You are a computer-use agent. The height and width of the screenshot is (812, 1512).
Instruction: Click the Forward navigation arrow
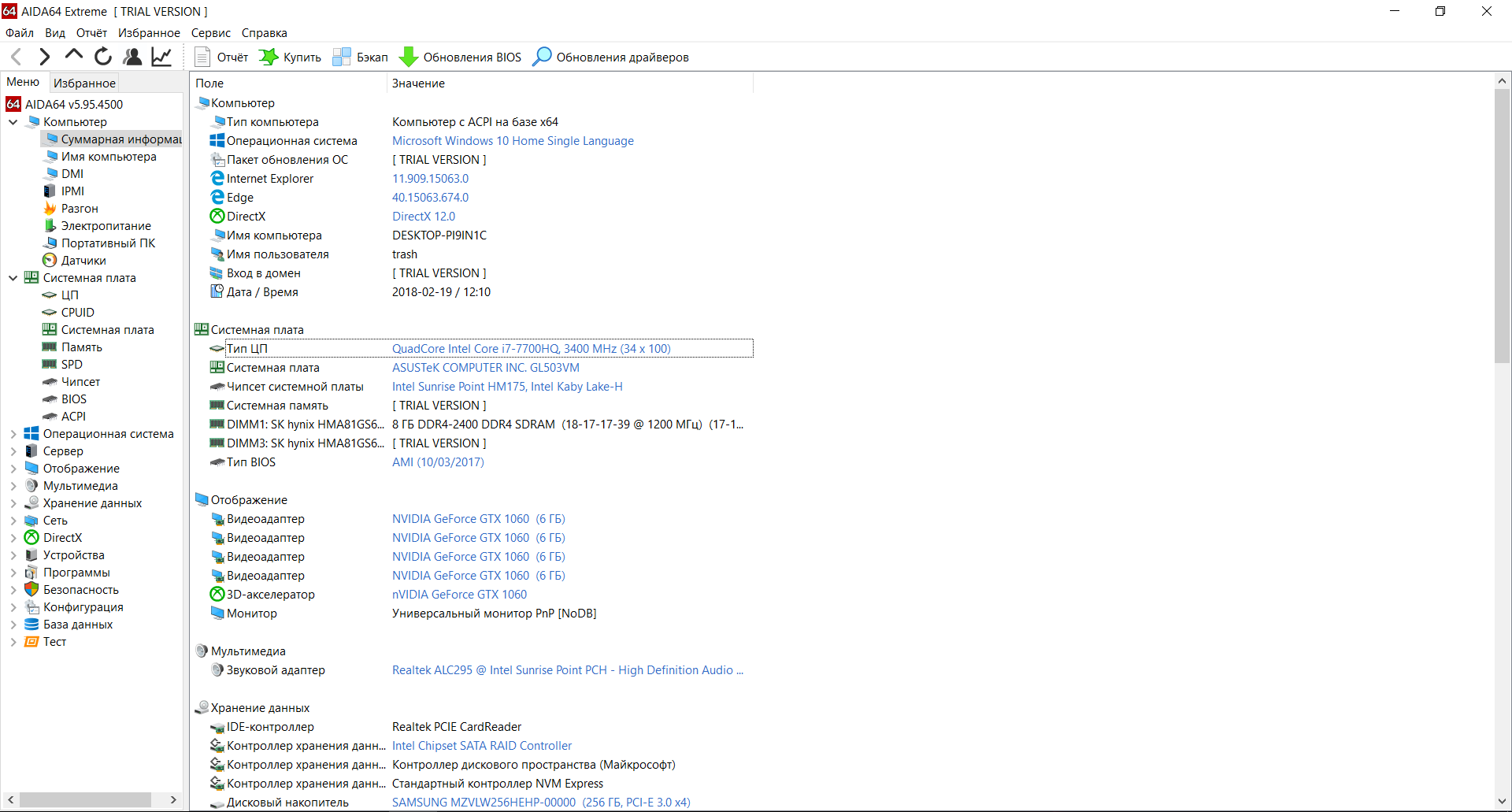[x=45, y=57]
